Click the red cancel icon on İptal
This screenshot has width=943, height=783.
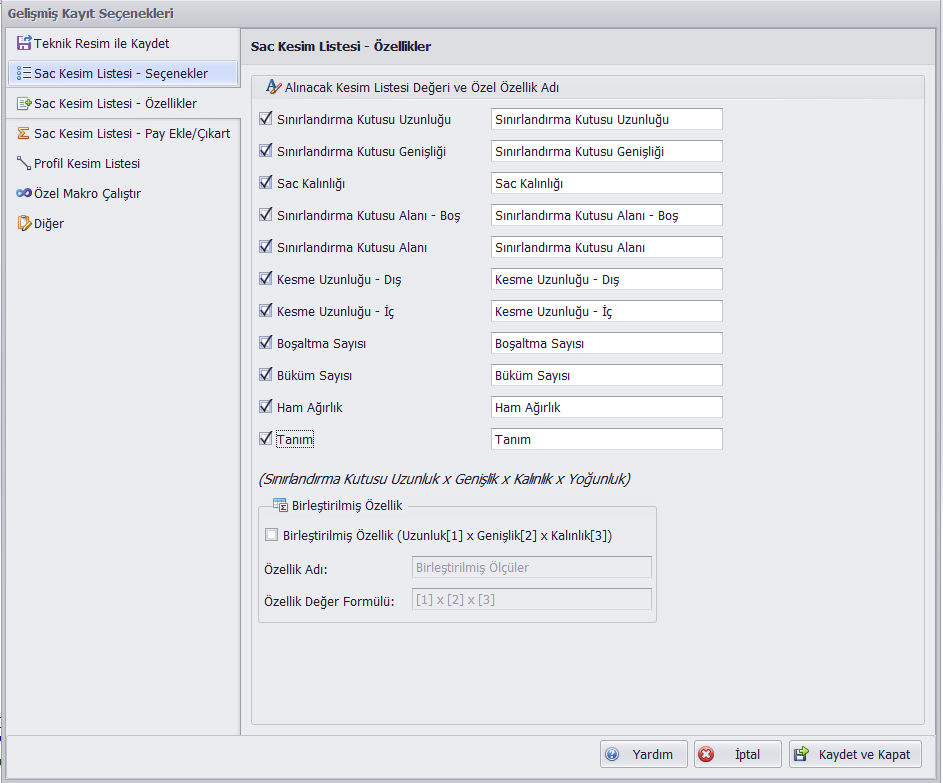pyautogui.click(x=706, y=754)
